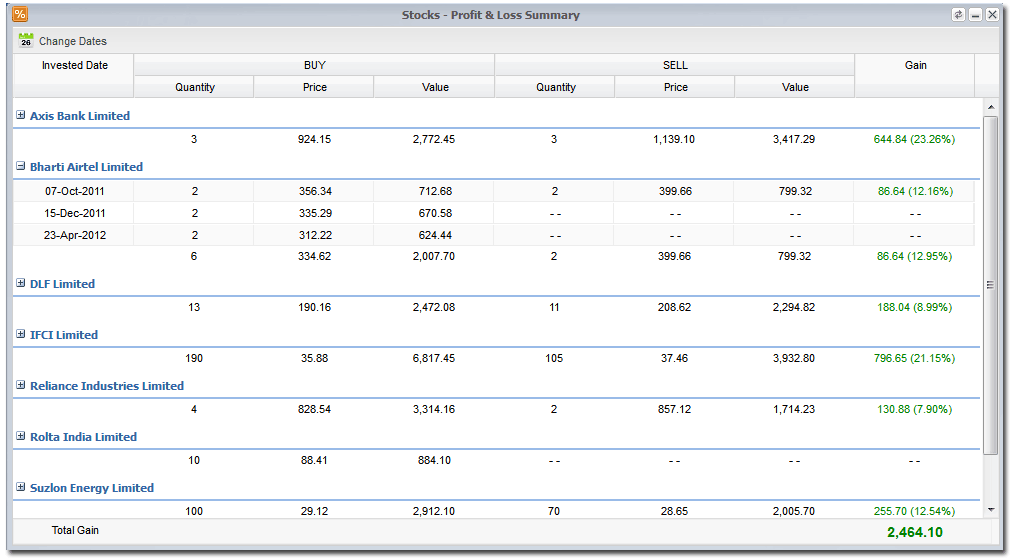1013x560 pixels.
Task: Click Reliance gain 130.88 (7.90%)
Action: (x=914, y=410)
